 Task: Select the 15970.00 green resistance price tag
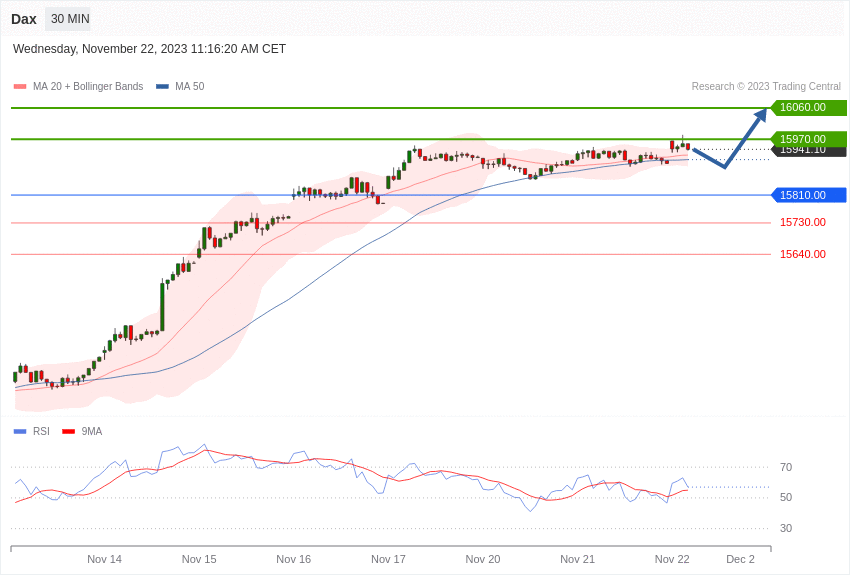(x=808, y=138)
